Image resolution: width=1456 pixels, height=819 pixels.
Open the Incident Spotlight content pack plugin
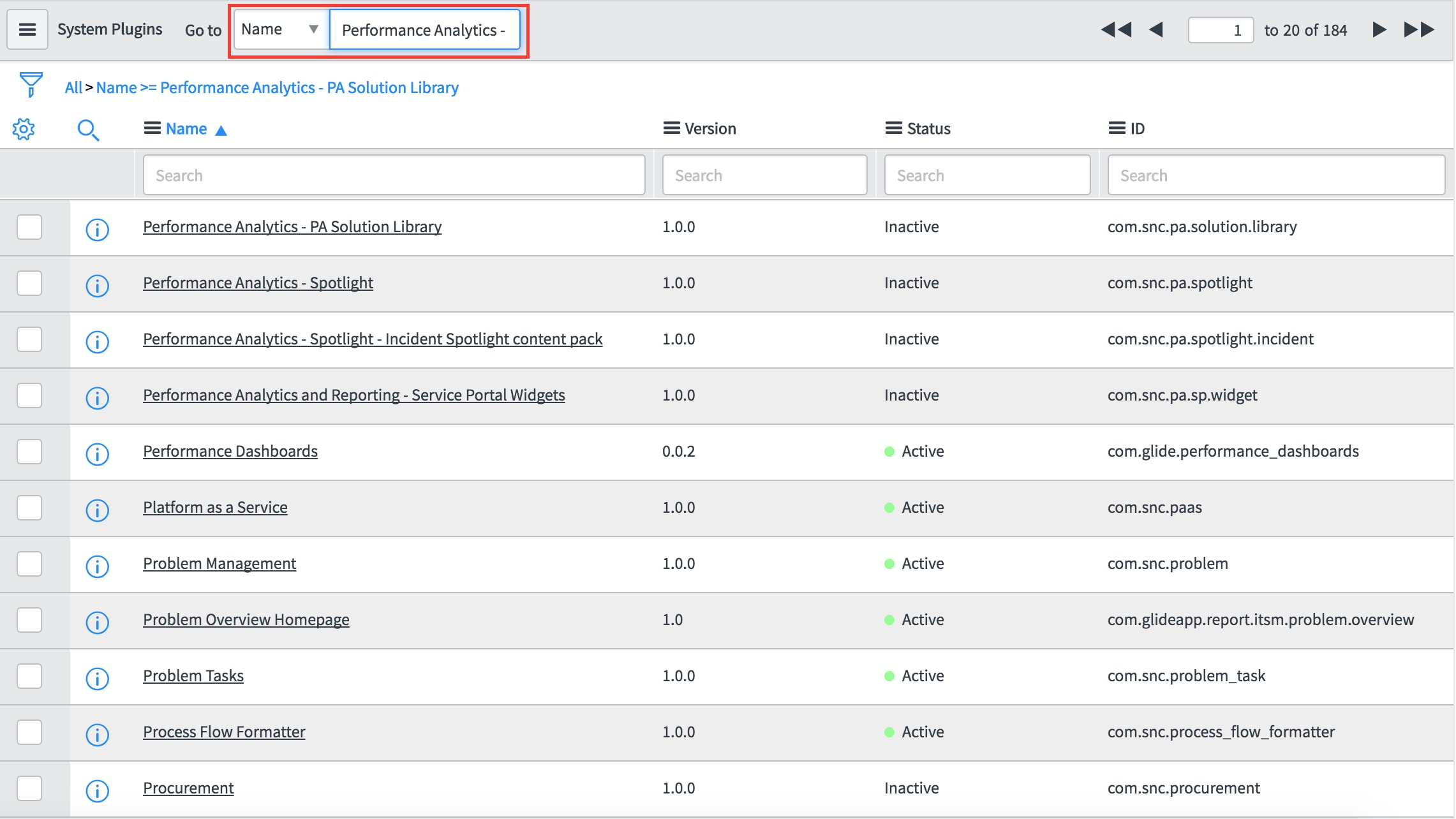[373, 339]
